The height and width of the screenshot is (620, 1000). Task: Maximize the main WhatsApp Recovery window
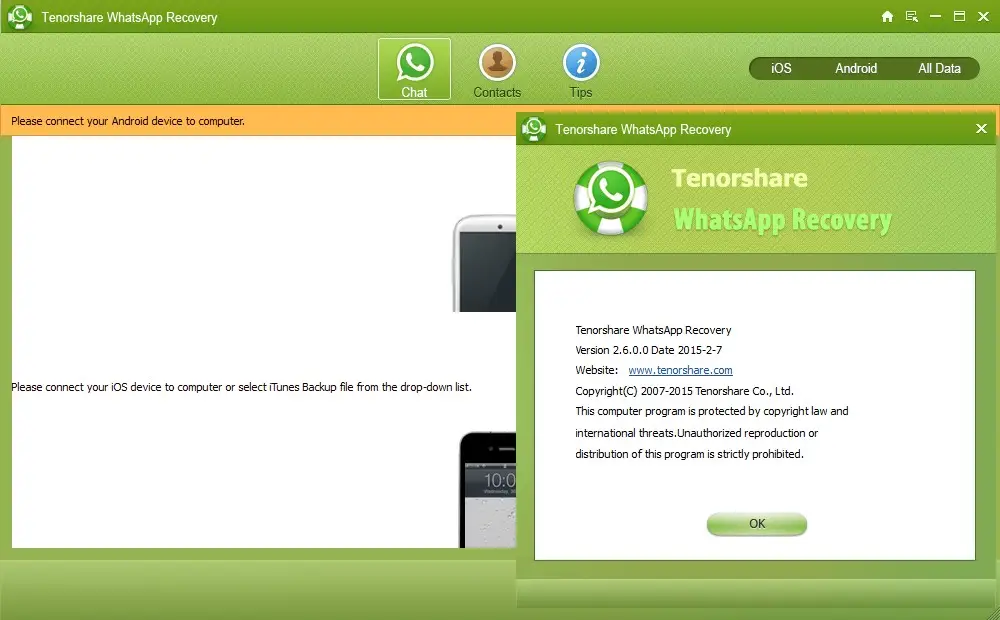pyautogui.click(x=959, y=17)
